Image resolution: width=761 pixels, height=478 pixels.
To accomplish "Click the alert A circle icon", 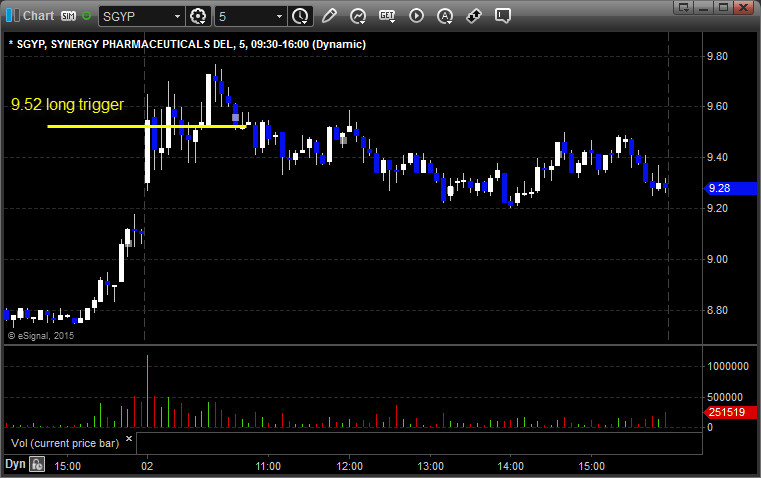I will point(445,16).
